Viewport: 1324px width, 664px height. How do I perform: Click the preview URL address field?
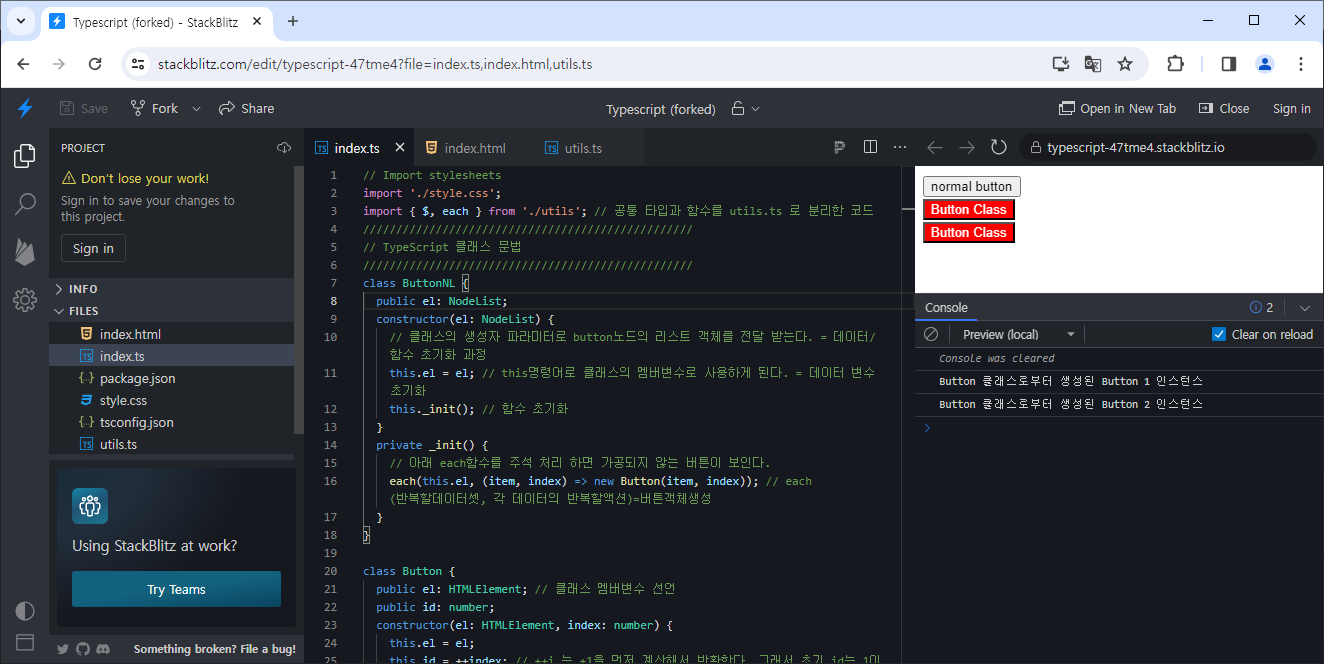coord(1168,148)
